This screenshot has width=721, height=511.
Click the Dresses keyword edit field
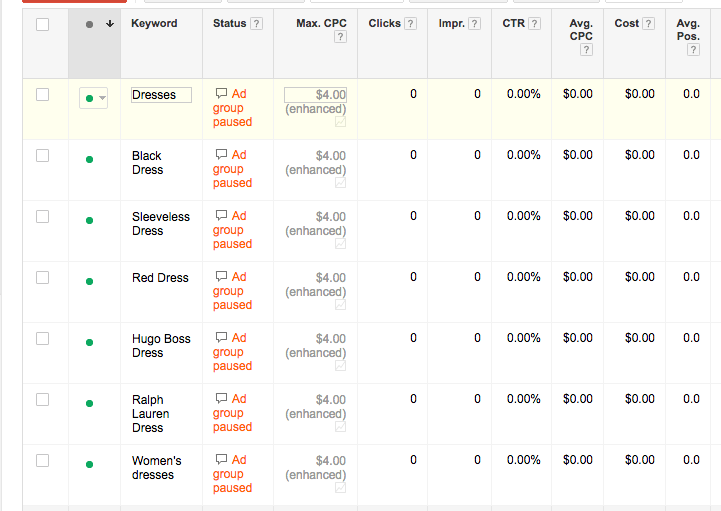pyautogui.click(x=161, y=95)
